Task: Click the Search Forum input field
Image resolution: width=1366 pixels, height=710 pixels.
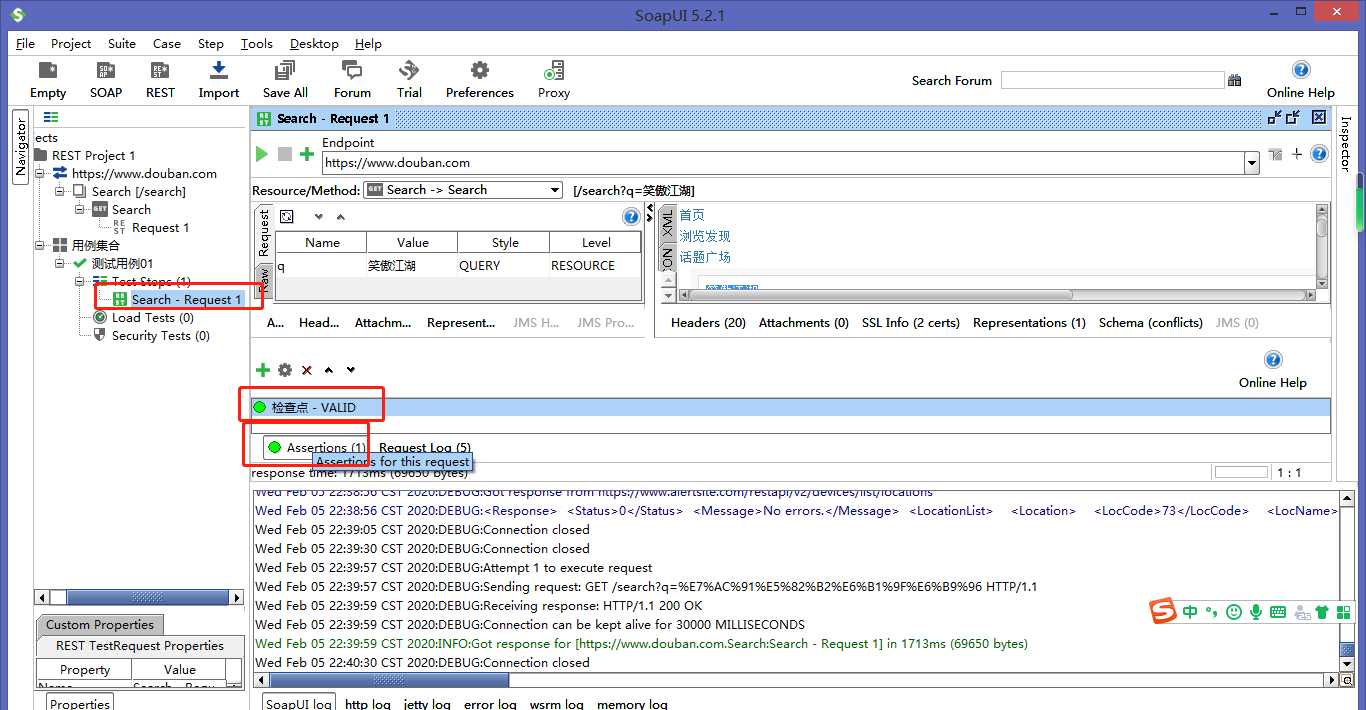Action: click(1112, 80)
